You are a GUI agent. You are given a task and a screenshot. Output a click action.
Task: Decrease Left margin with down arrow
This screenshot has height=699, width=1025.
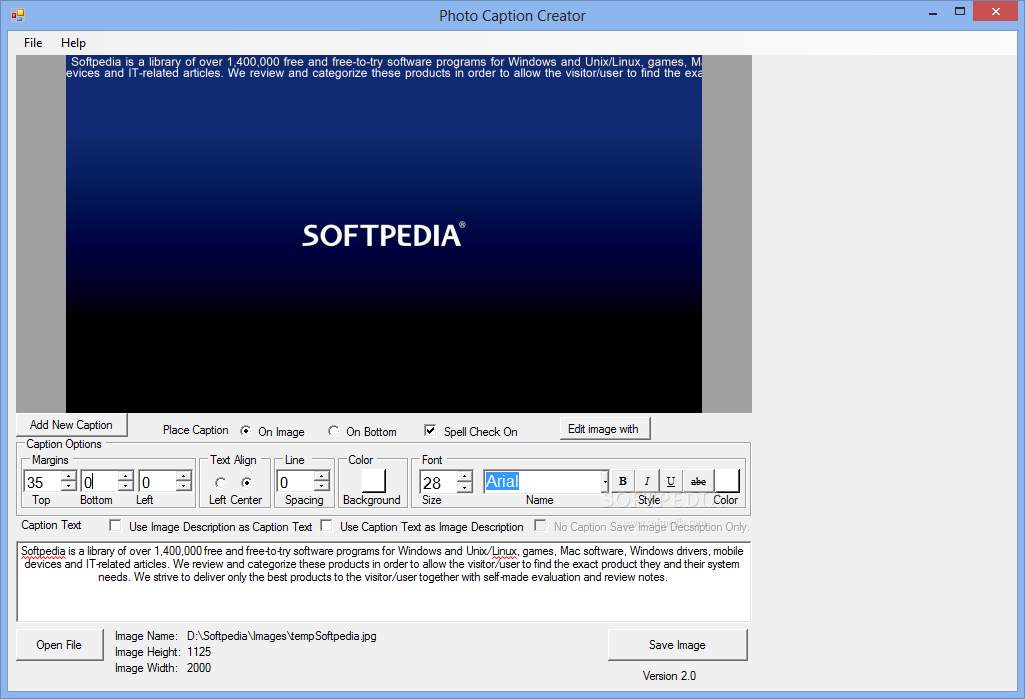tap(184, 486)
